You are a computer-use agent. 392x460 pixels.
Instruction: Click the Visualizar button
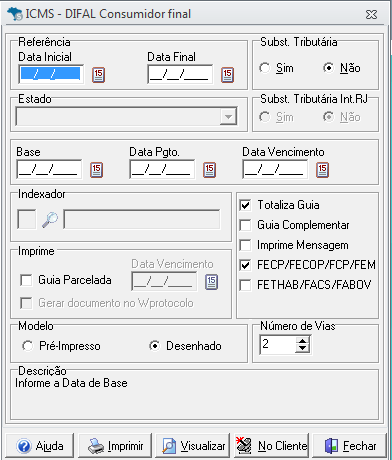pos(193,446)
